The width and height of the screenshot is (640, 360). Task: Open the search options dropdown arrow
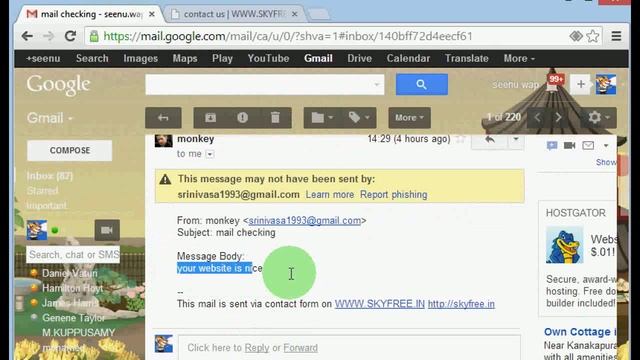376,85
